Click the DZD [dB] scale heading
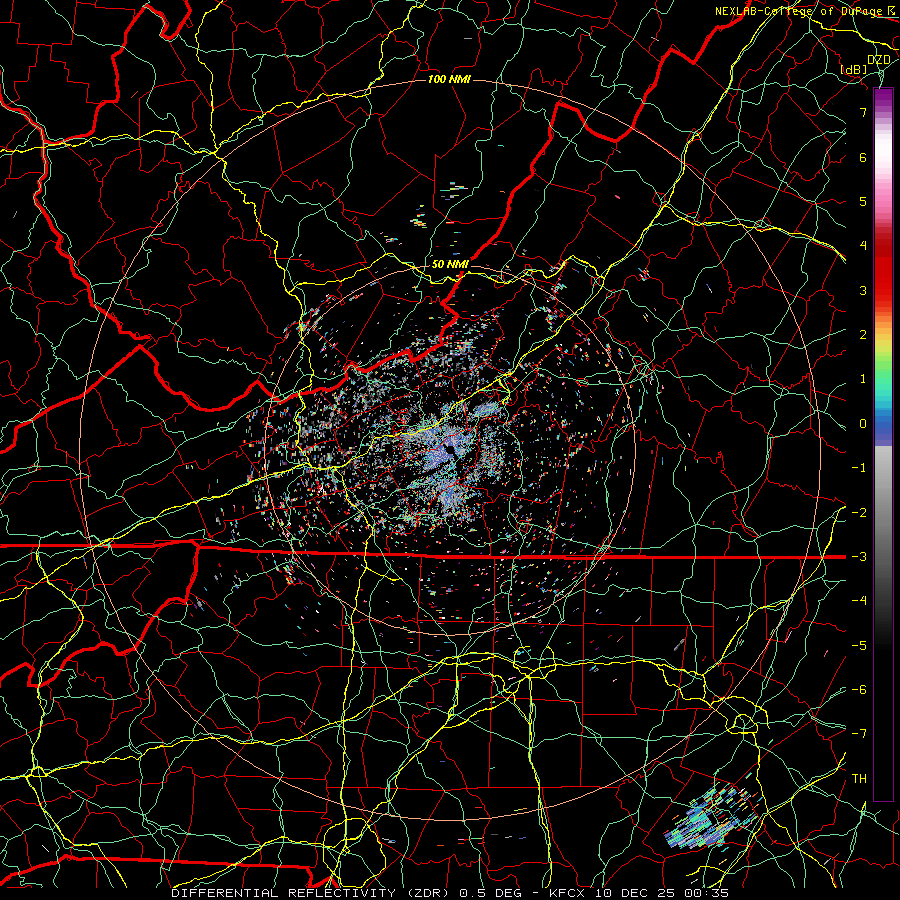Viewport: 900px width, 900px height. coord(864,64)
